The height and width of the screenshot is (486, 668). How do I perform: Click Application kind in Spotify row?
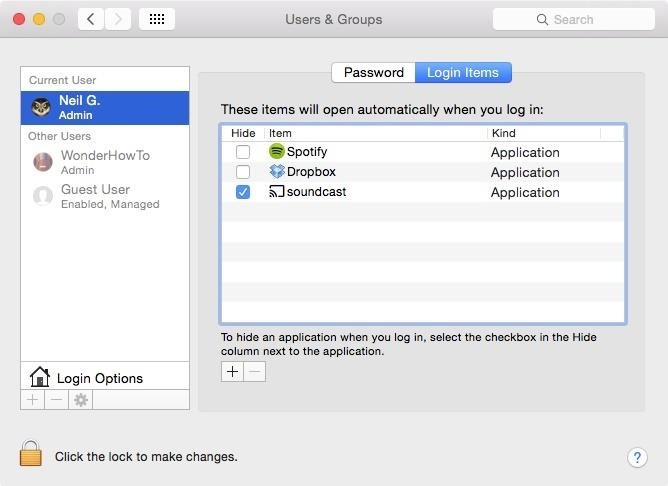tap(525, 152)
